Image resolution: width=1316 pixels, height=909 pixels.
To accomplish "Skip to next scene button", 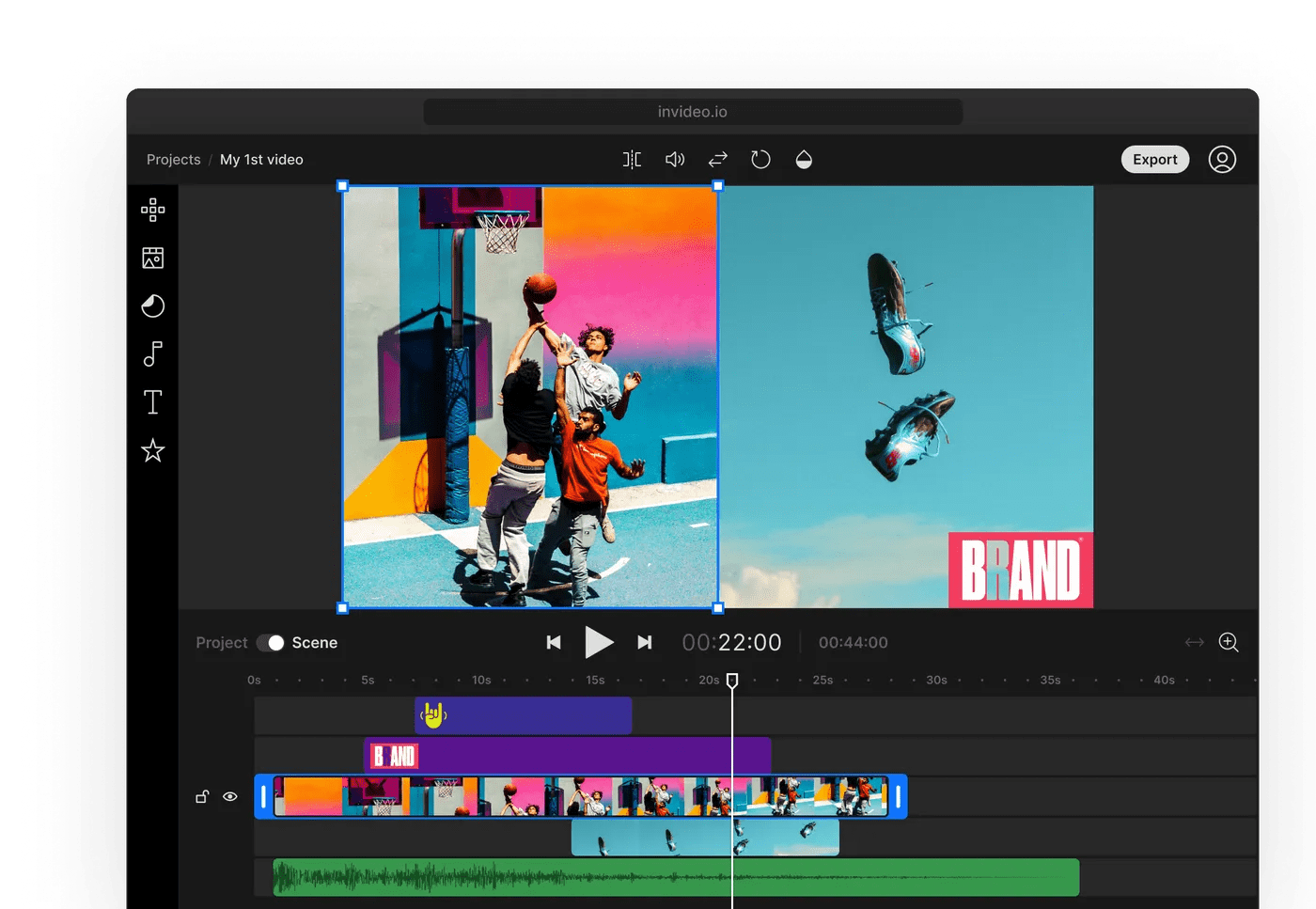I will [644, 643].
